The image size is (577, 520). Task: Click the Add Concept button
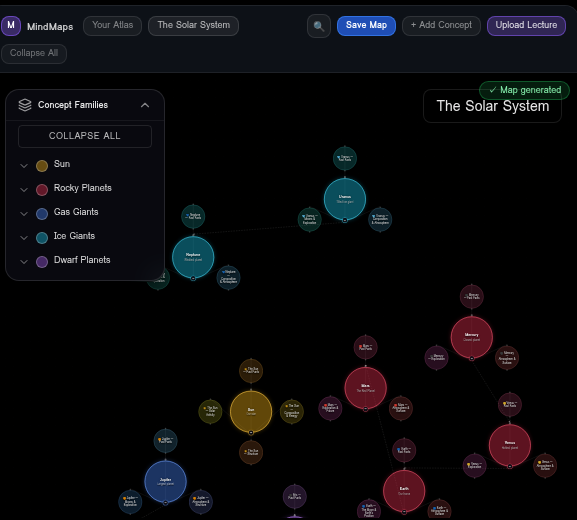tap(441, 25)
